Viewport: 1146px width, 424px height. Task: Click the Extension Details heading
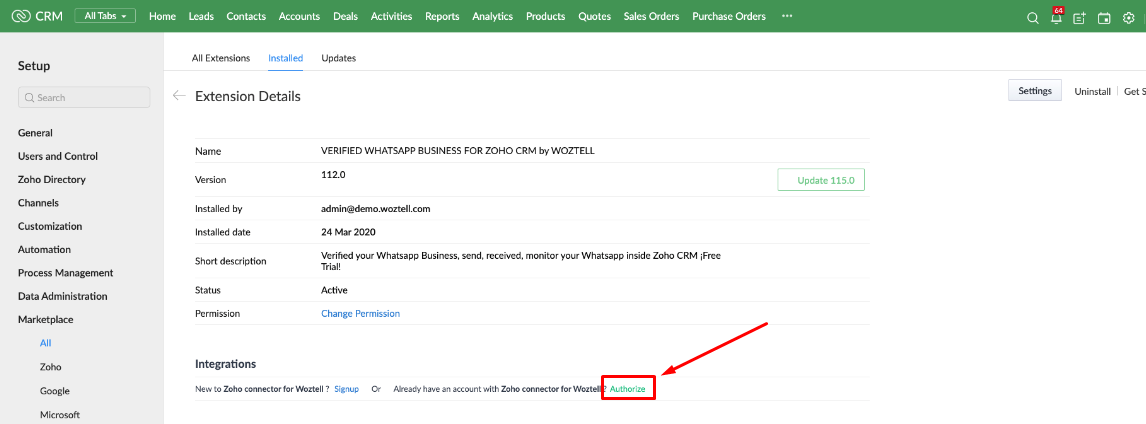pyautogui.click(x=248, y=96)
